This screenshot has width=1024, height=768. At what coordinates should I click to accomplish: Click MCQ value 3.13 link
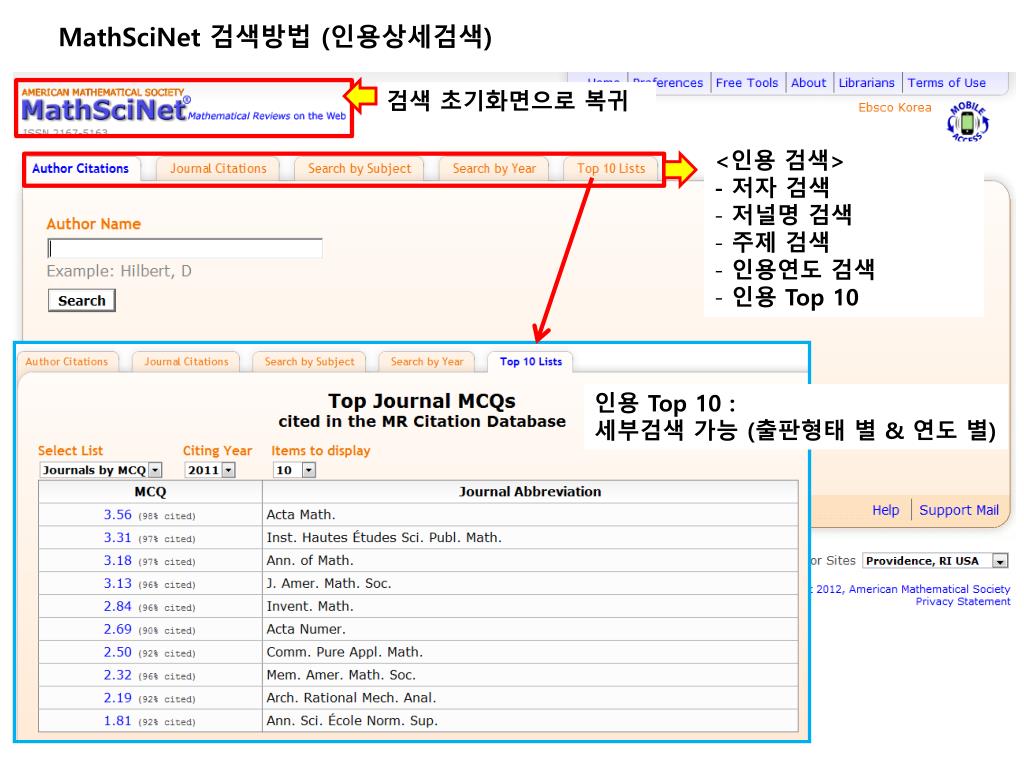point(118,583)
